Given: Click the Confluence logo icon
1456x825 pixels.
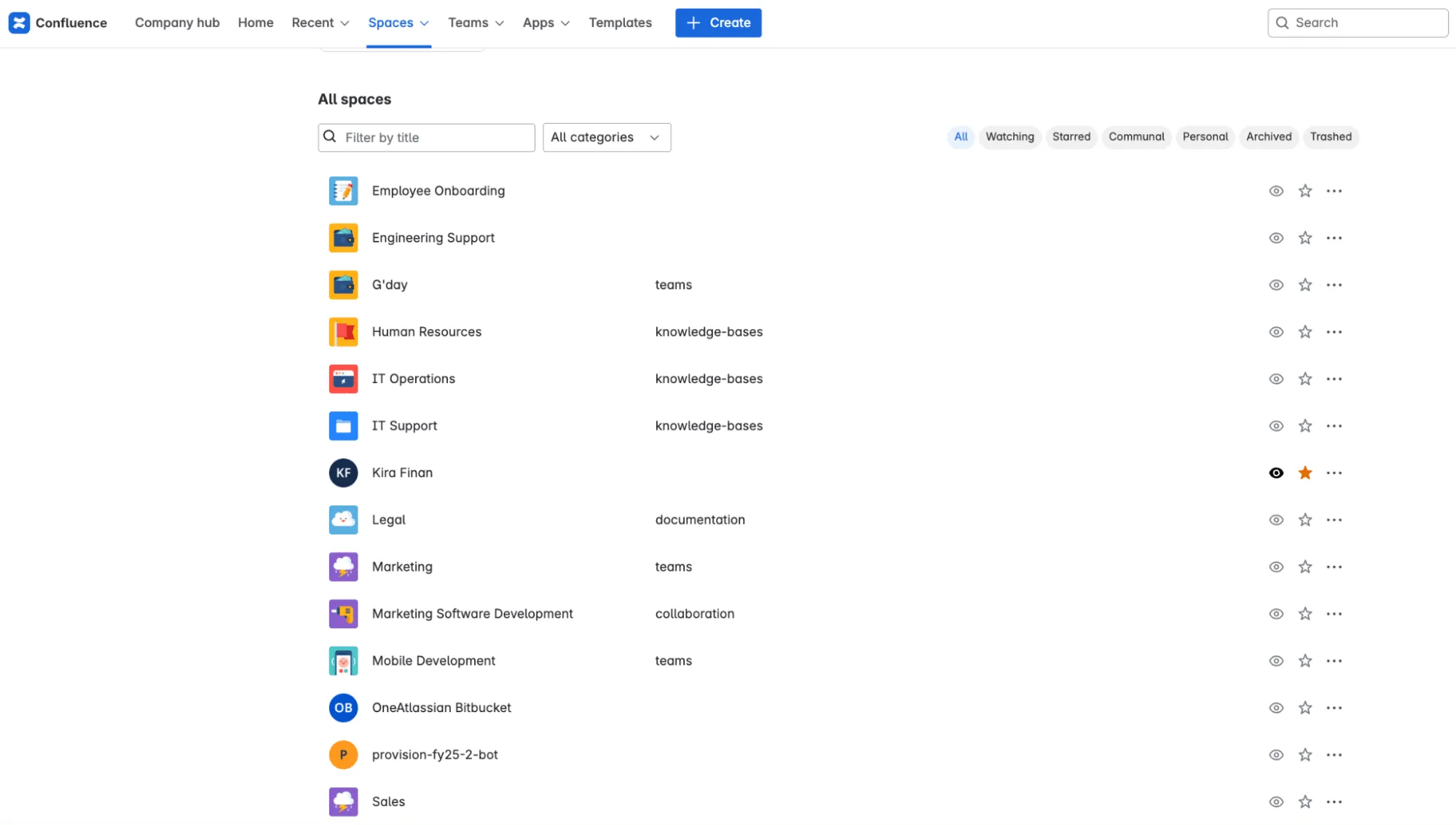Looking at the screenshot, I should [x=19, y=23].
